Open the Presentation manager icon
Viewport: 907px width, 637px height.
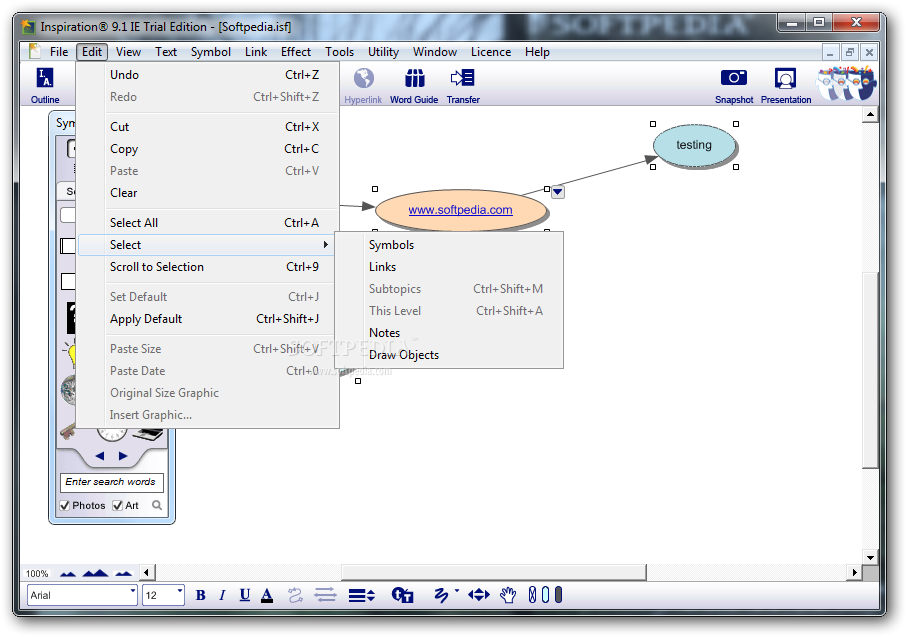(x=786, y=85)
